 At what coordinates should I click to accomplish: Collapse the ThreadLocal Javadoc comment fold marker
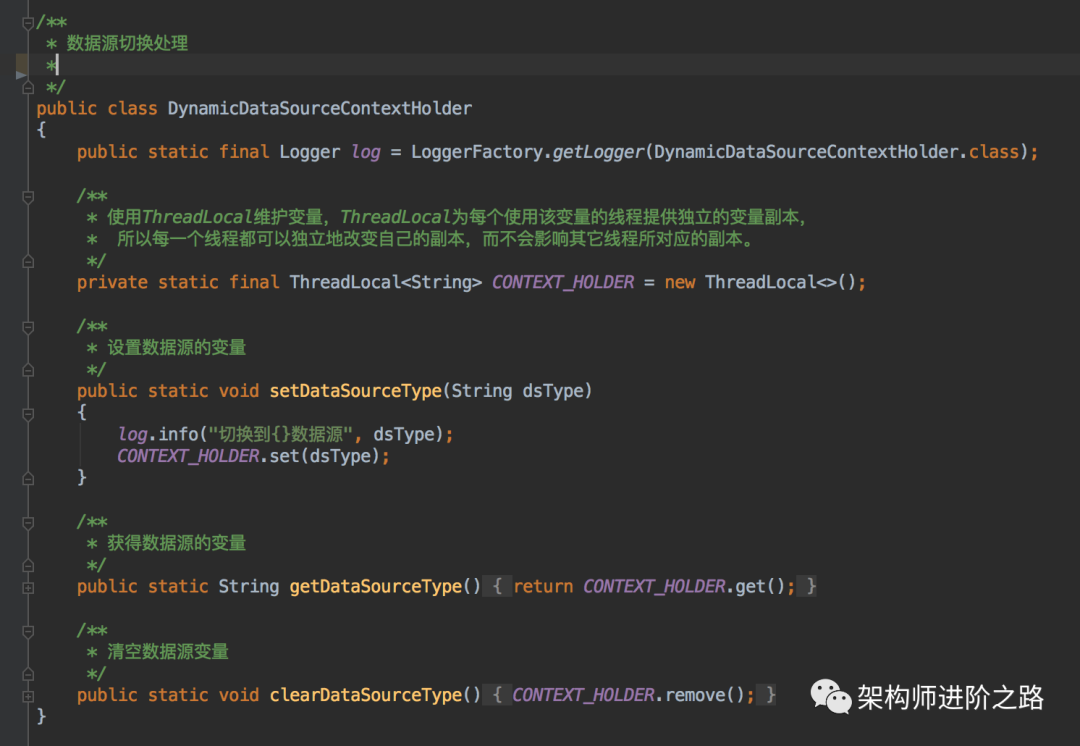28,197
